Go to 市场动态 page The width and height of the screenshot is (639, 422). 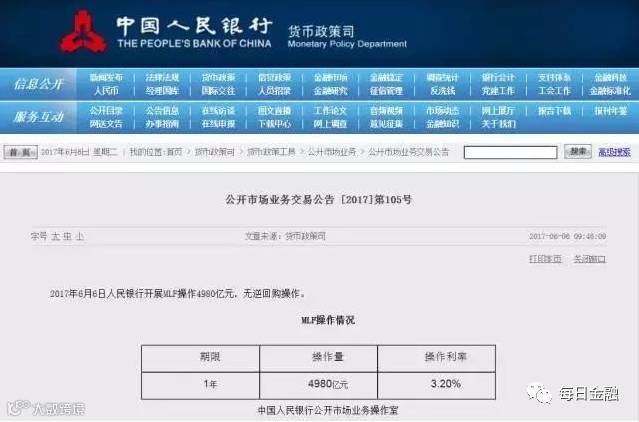442,110
